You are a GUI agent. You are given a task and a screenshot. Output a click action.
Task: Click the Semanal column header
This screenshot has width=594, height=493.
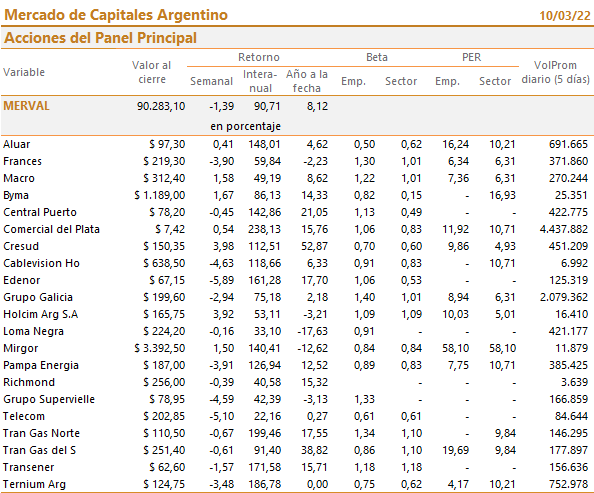(211, 81)
